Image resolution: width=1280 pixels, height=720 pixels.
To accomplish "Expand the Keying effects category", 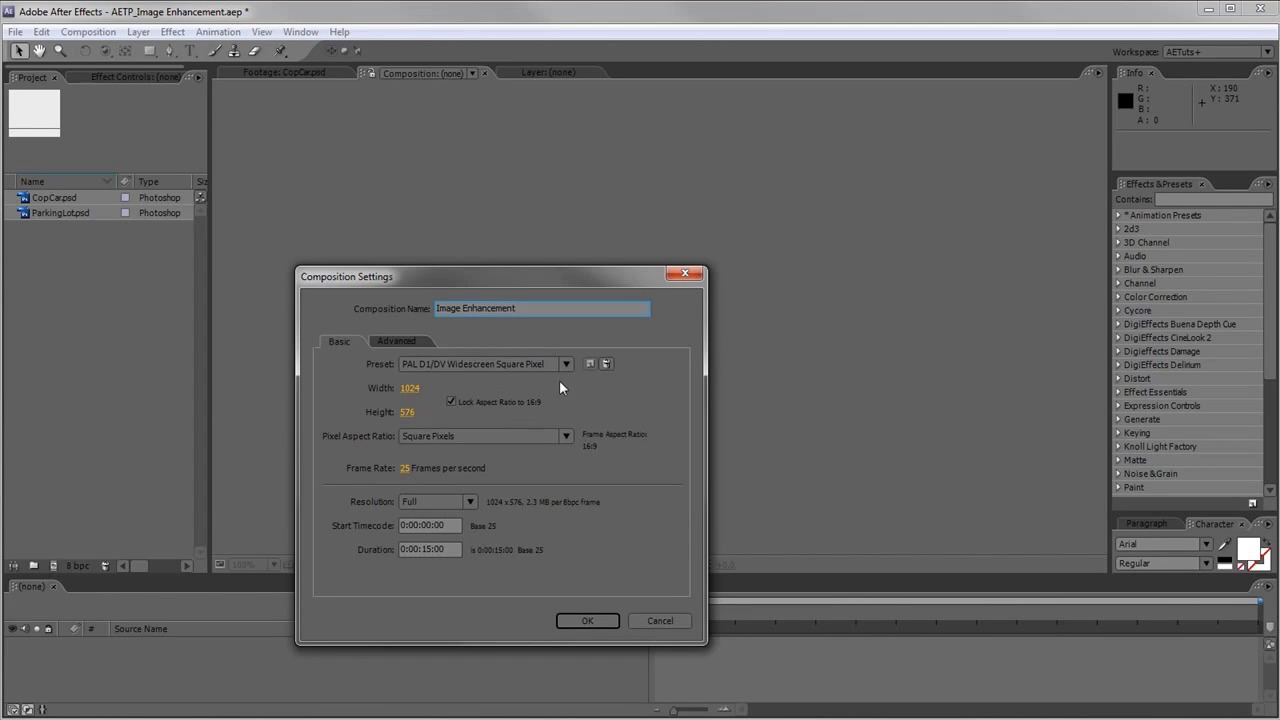I will coord(1119,433).
